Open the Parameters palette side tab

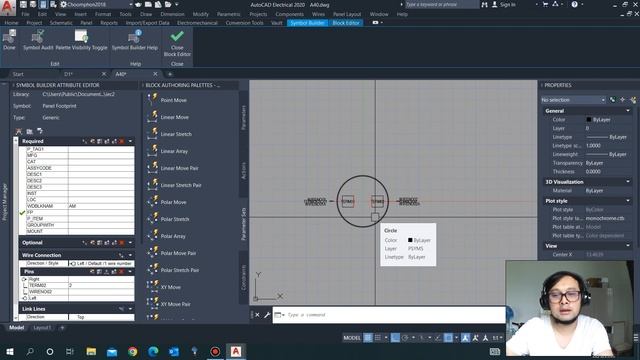pos(244,118)
